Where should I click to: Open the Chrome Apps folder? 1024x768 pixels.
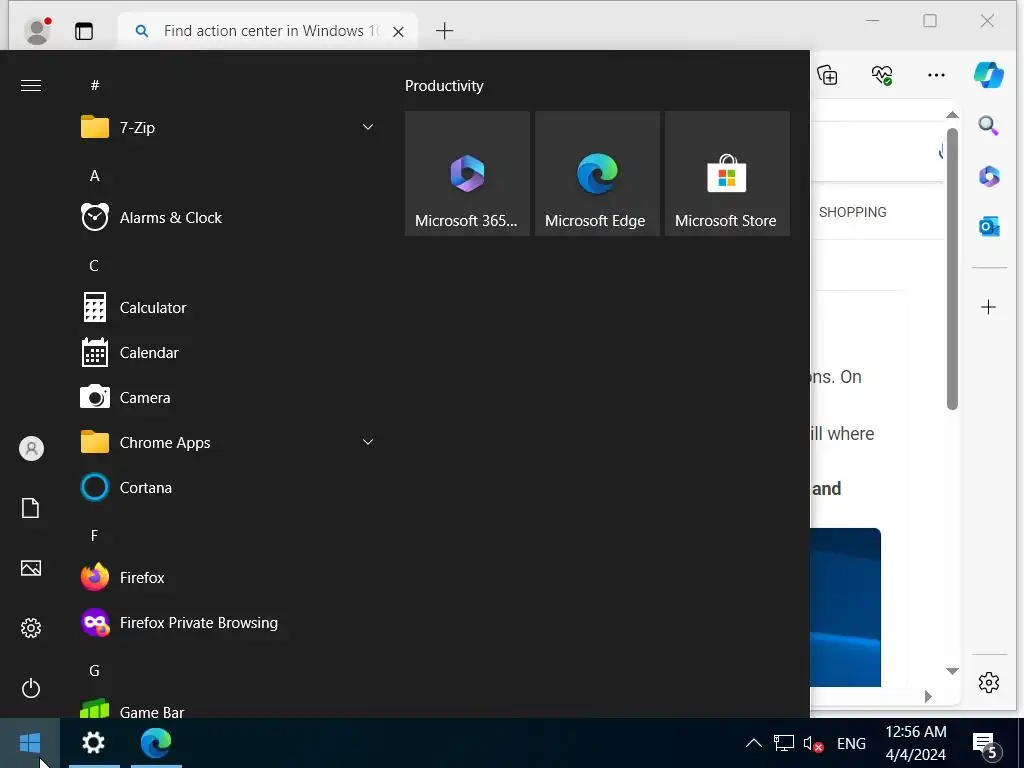tap(229, 443)
